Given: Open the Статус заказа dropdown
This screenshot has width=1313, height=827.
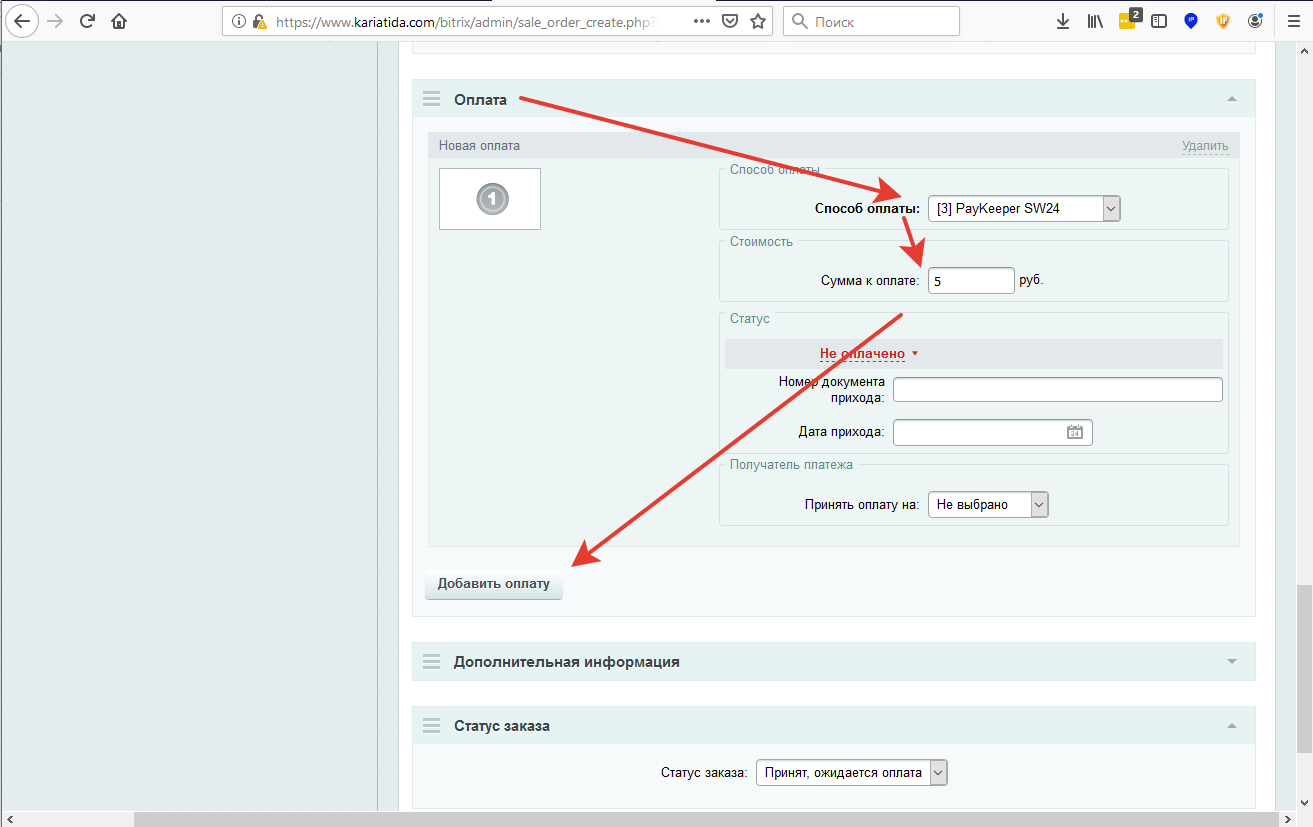Looking at the screenshot, I should (851, 772).
